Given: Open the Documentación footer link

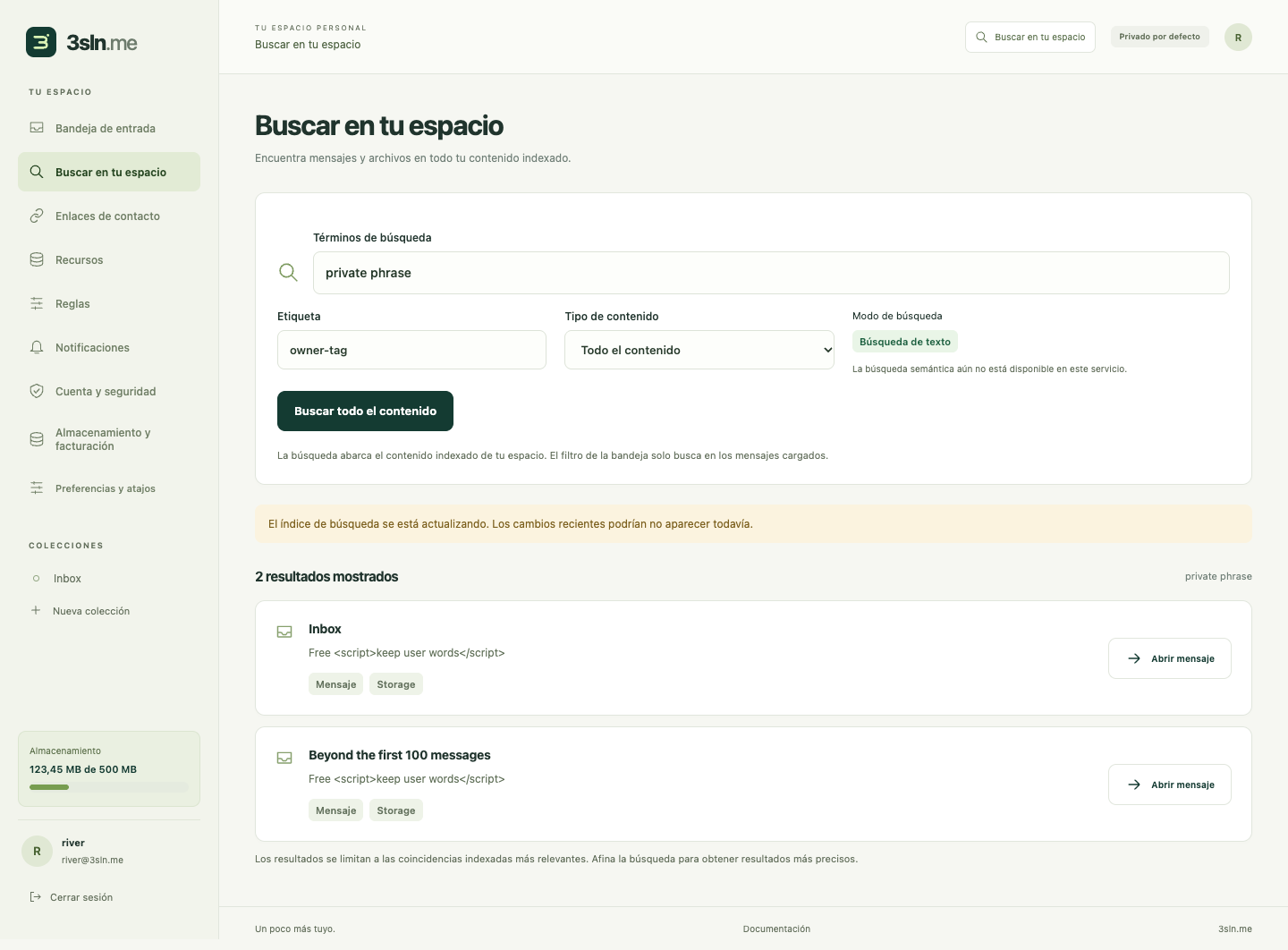Looking at the screenshot, I should (776, 929).
